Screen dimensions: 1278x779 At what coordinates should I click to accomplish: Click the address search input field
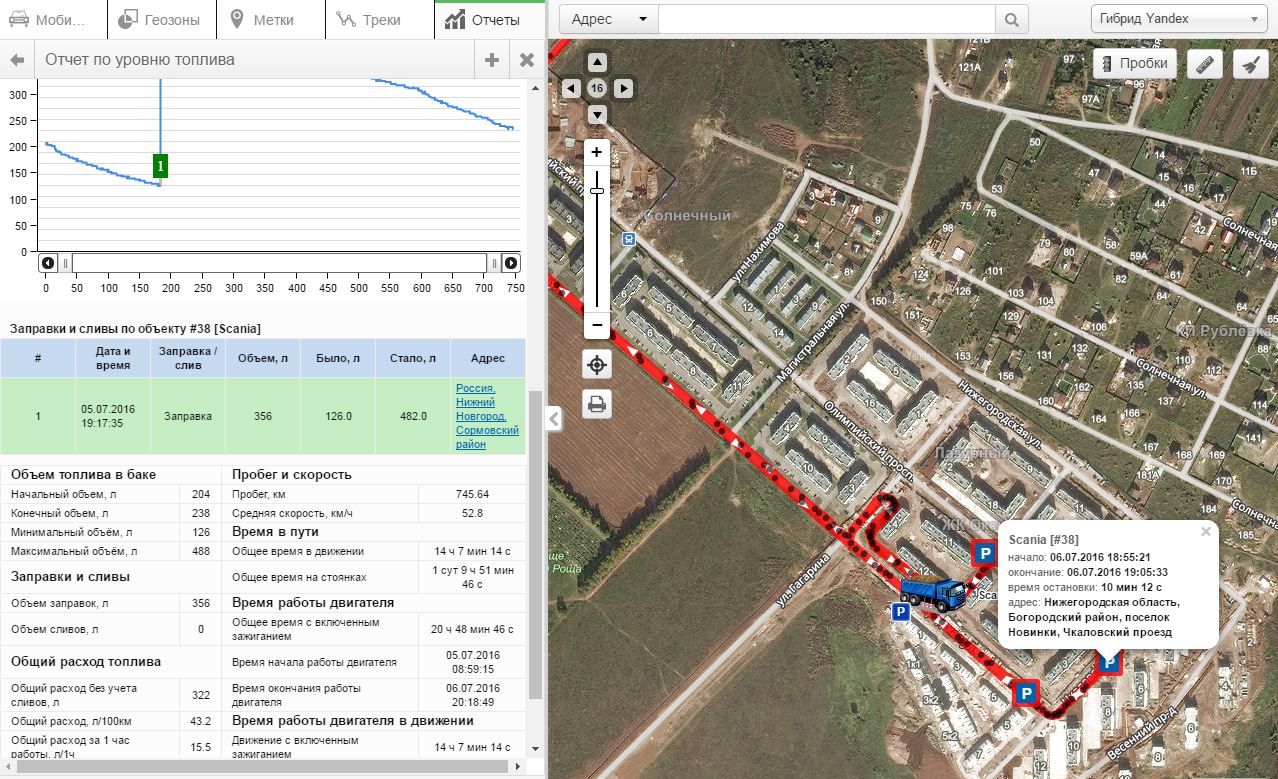click(x=826, y=19)
